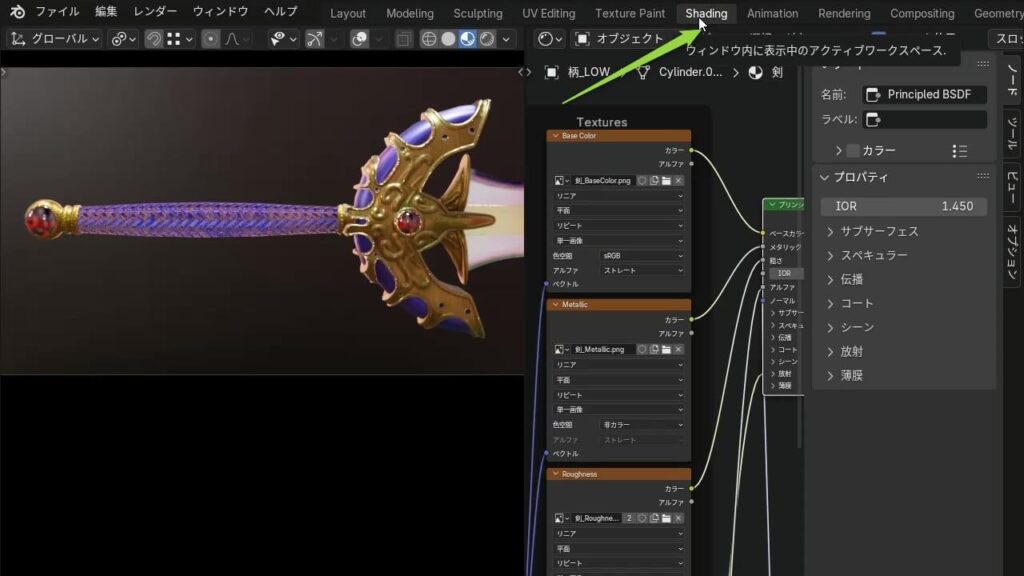
Task: Open the BaseColor image browse dropdown
Action: click(562, 180)
